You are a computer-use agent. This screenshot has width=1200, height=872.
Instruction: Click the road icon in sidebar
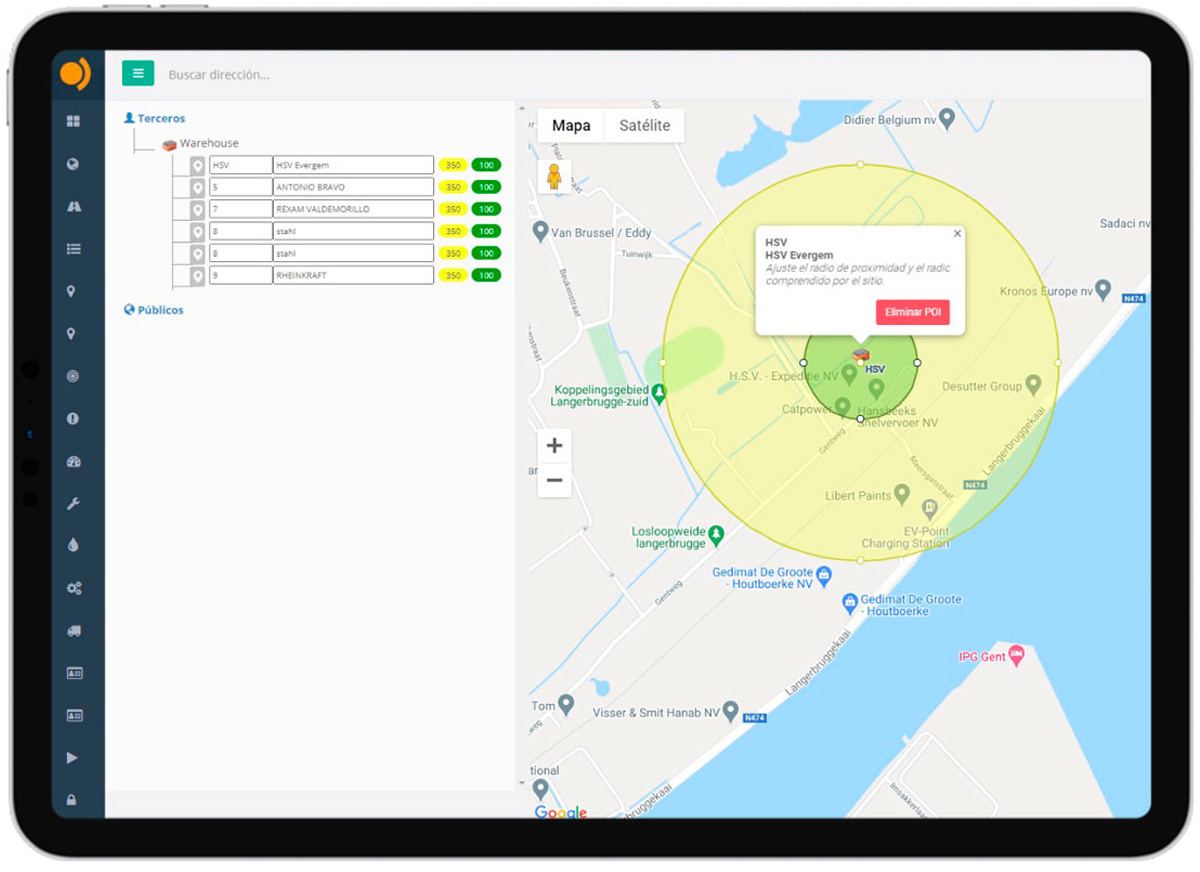tap(73, 206)
